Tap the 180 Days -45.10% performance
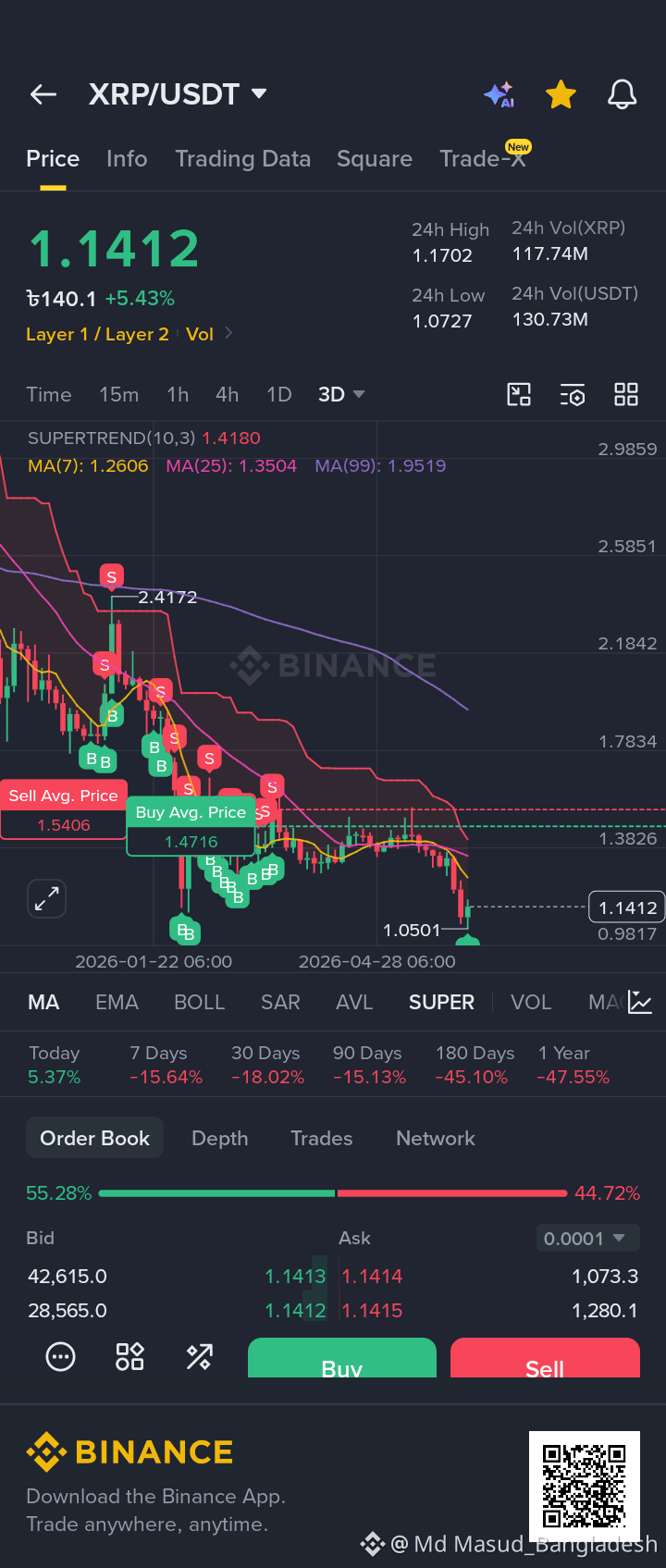The width and height of the screenshot is (666, 1568). pyautogui.click(x=475, y=1065)
